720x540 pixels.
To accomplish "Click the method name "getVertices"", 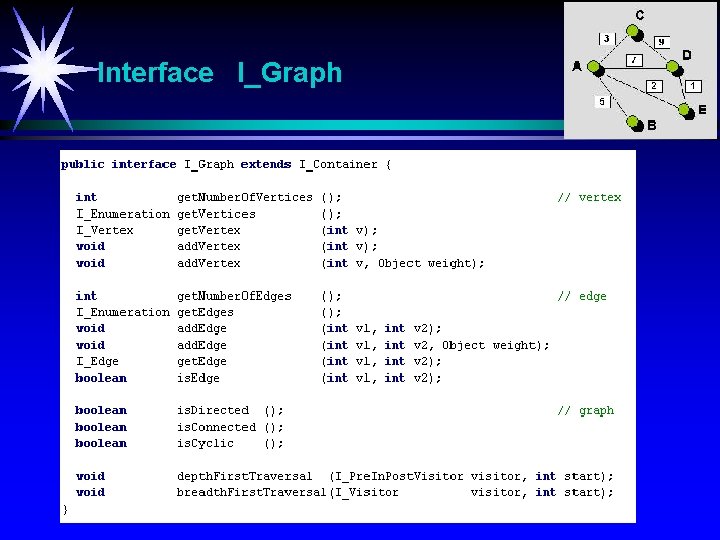I will (x=216, y=214).
